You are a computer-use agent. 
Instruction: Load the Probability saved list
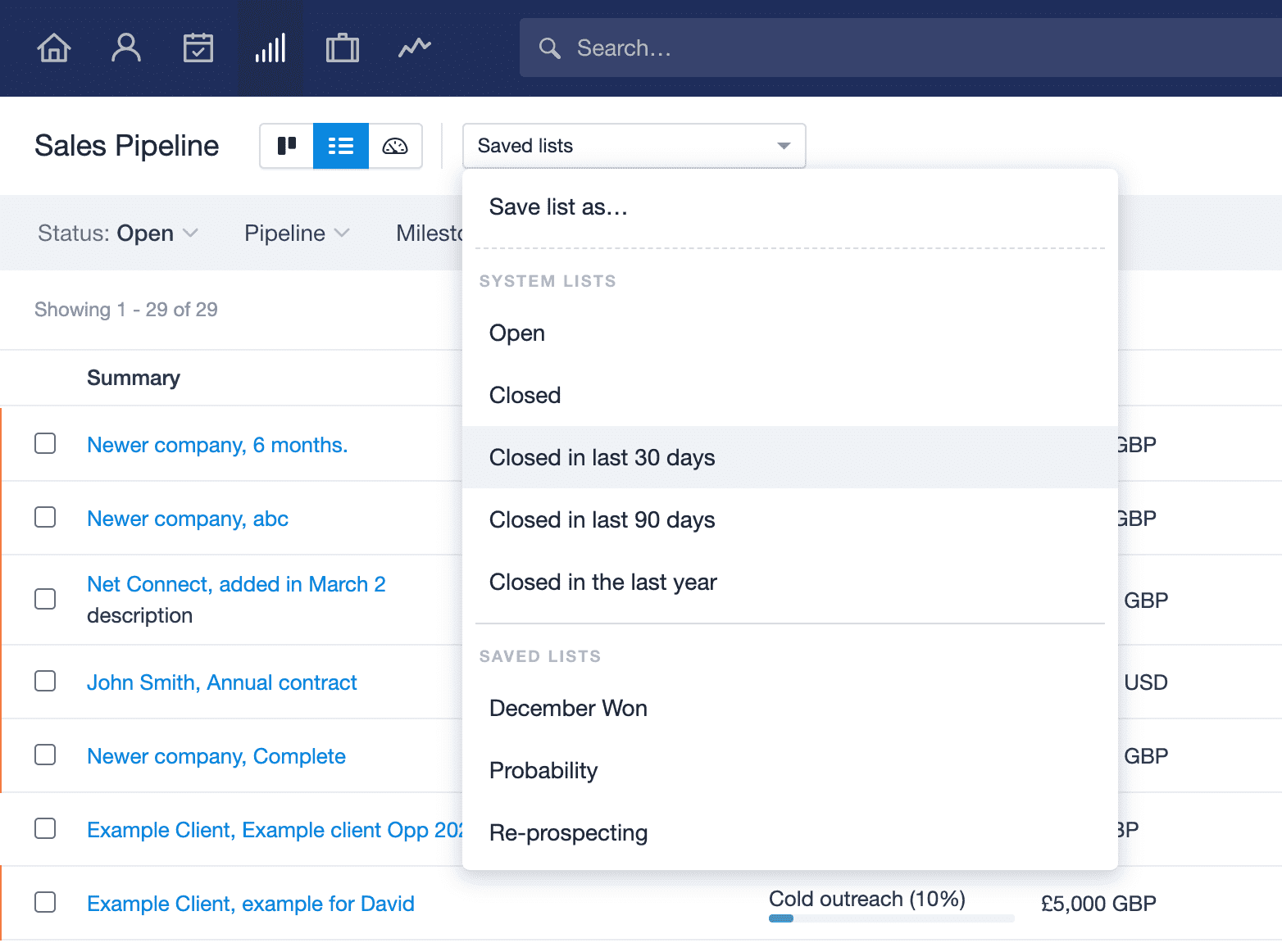point(790,771)
